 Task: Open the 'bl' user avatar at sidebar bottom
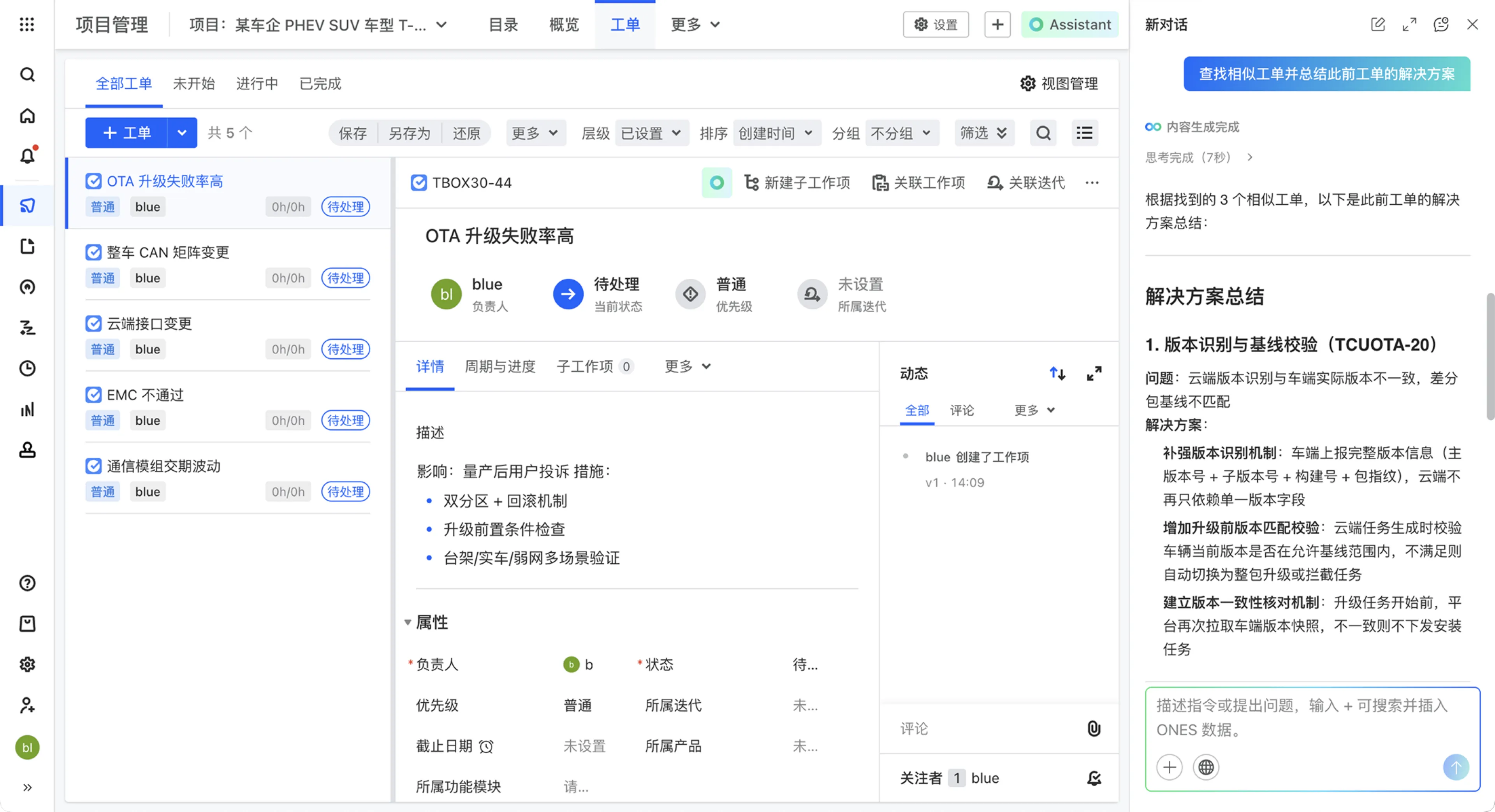[x=27, y=747]
